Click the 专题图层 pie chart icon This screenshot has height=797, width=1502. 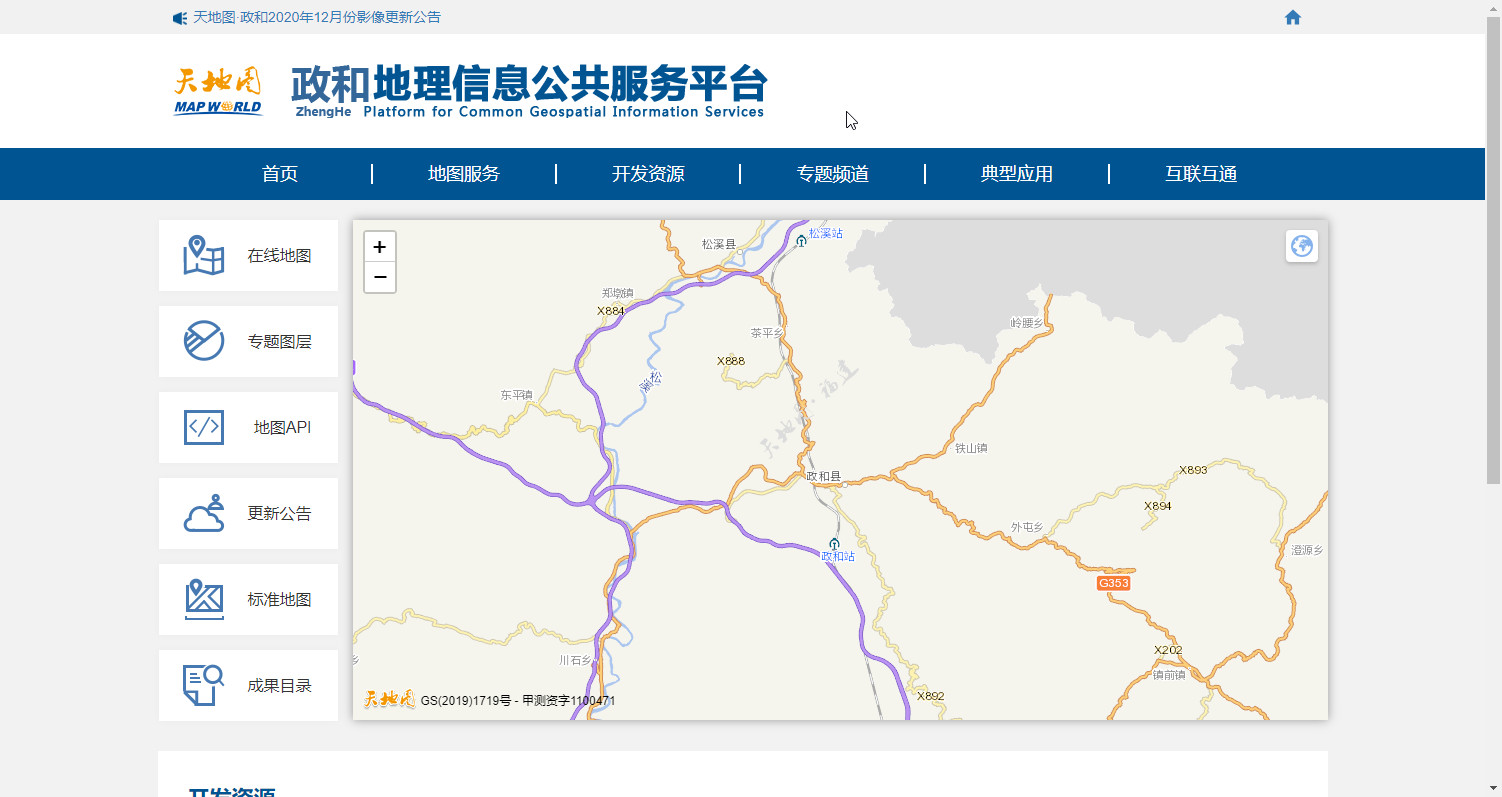pyautogui.click(x=204, y=341)
